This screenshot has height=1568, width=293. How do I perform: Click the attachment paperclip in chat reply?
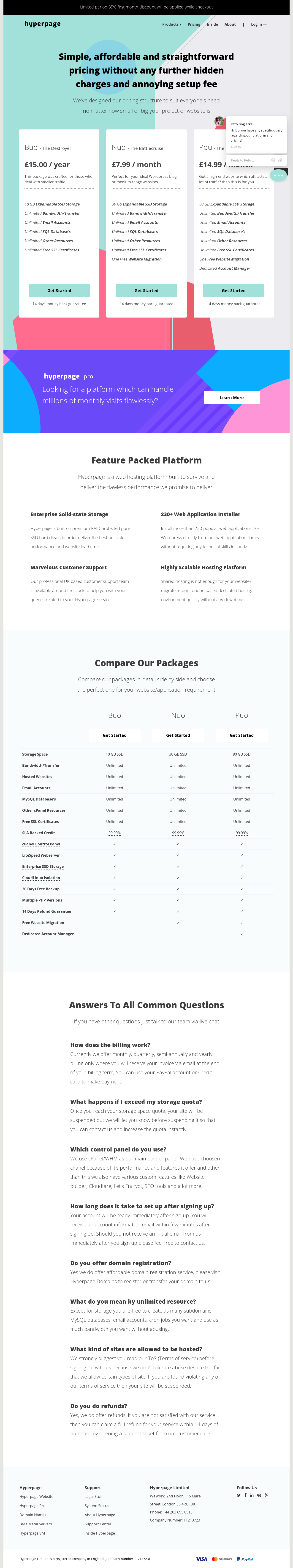280,160
